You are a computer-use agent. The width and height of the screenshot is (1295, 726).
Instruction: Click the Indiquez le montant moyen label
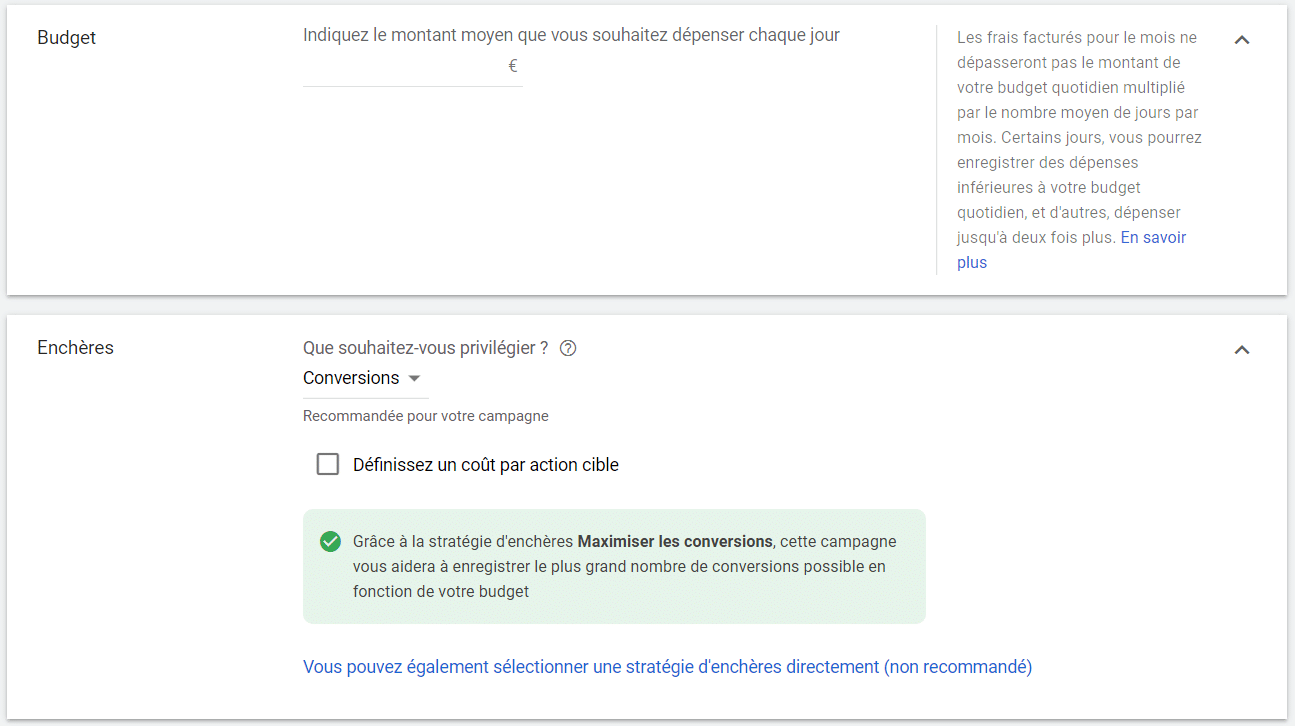[x=571, y=35]
